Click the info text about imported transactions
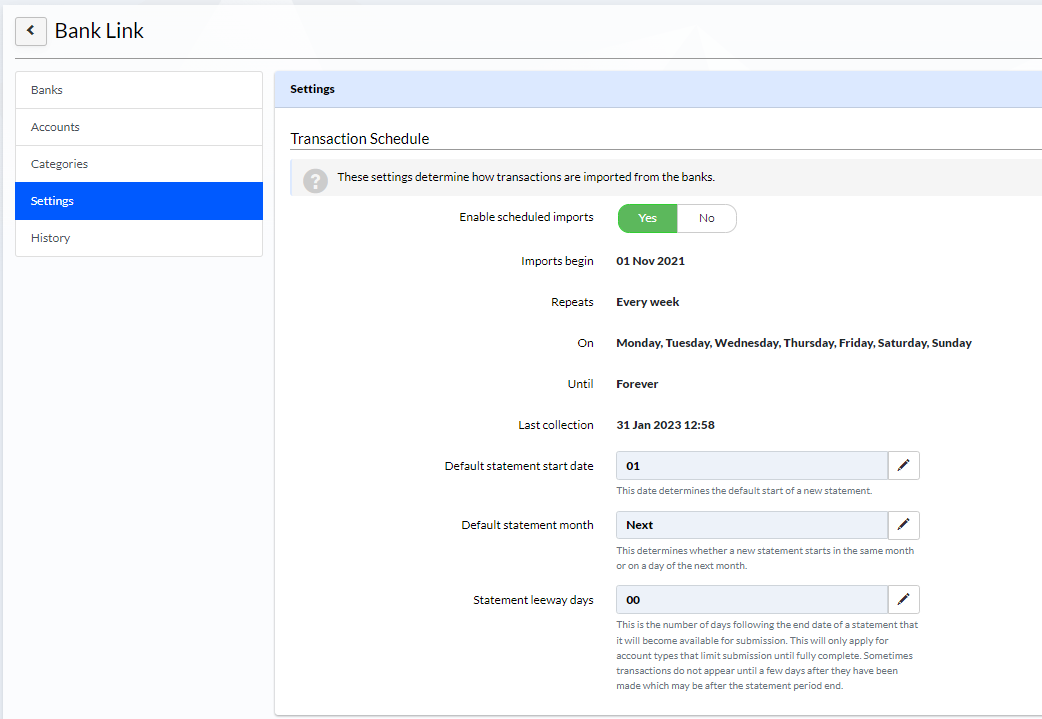This screenshot has height=719, width=1042. 526,177
